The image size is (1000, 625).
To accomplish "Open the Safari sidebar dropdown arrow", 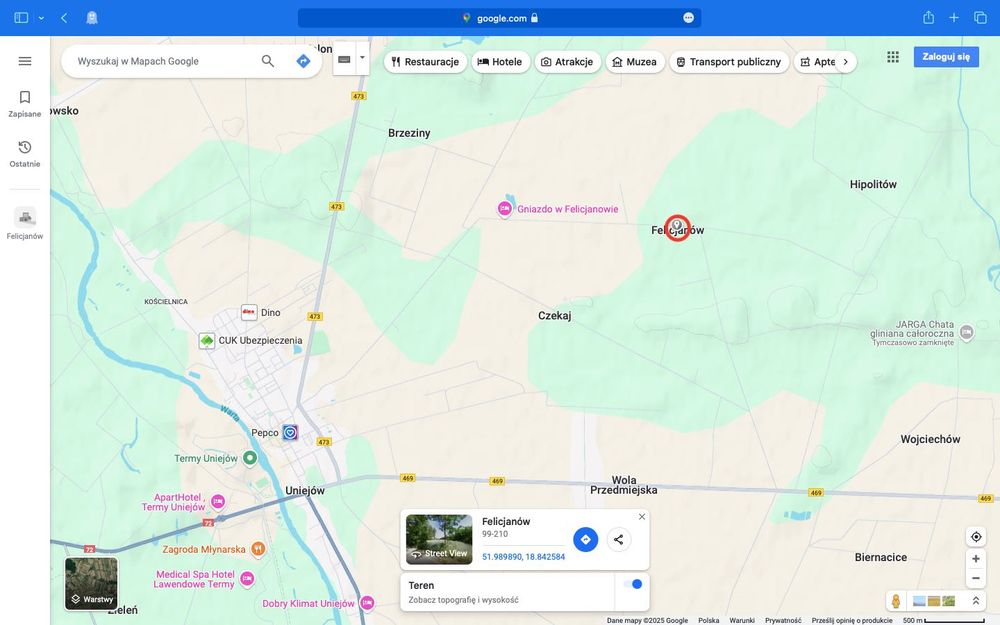I will point(41,18).
